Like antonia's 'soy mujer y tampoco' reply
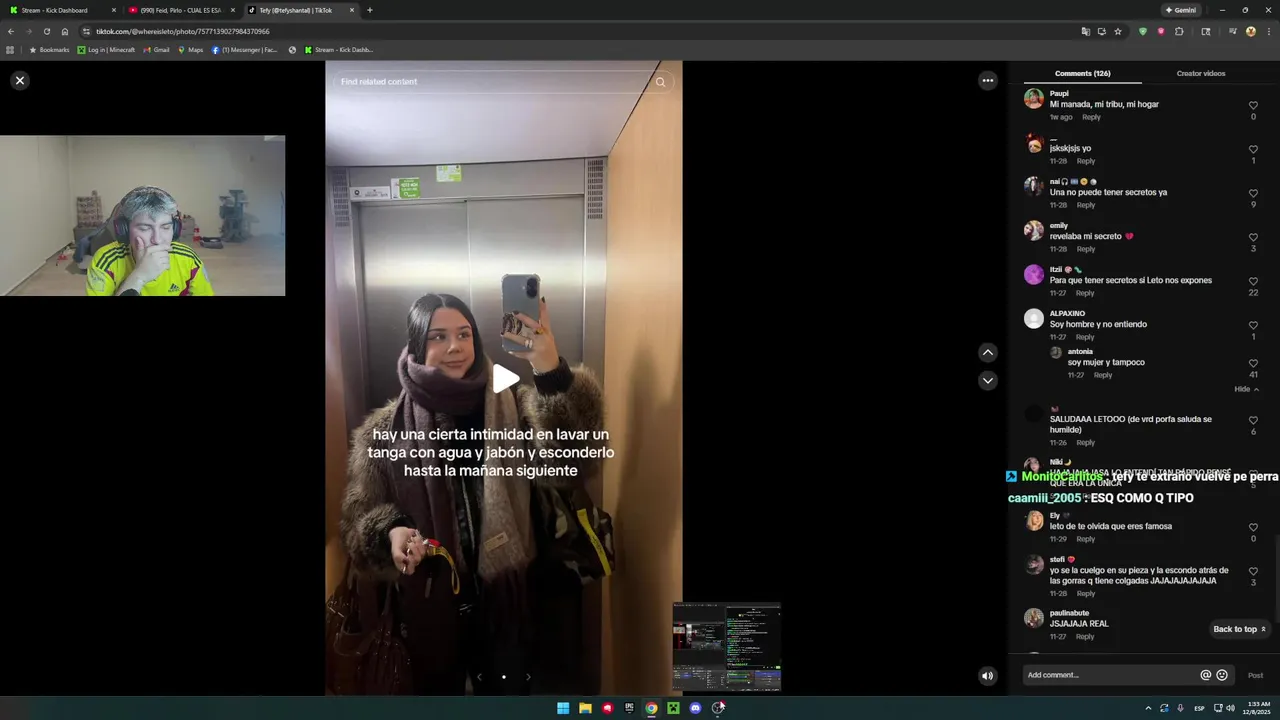This screenshot has width=1280, height=720. (1253, 363)
